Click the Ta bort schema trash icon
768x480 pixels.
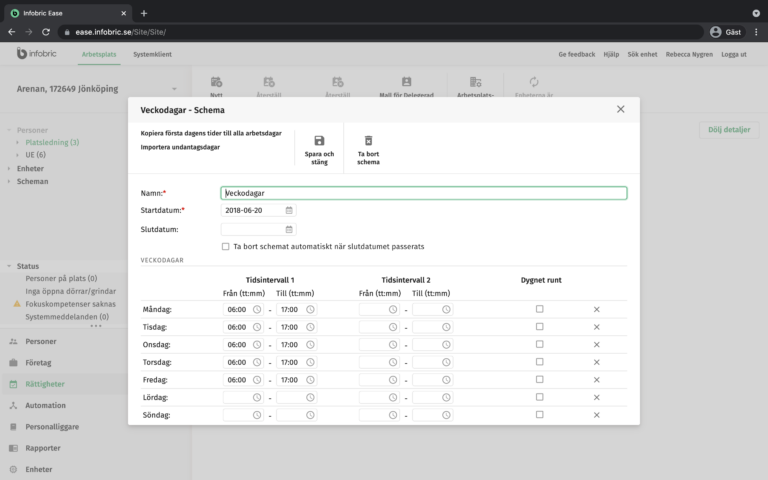(368, 141)
